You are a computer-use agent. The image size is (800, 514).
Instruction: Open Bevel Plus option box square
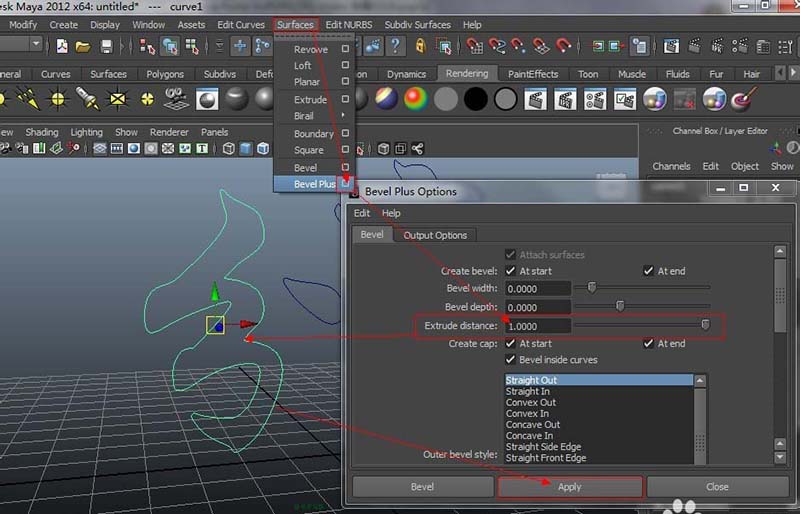[346, 184]
